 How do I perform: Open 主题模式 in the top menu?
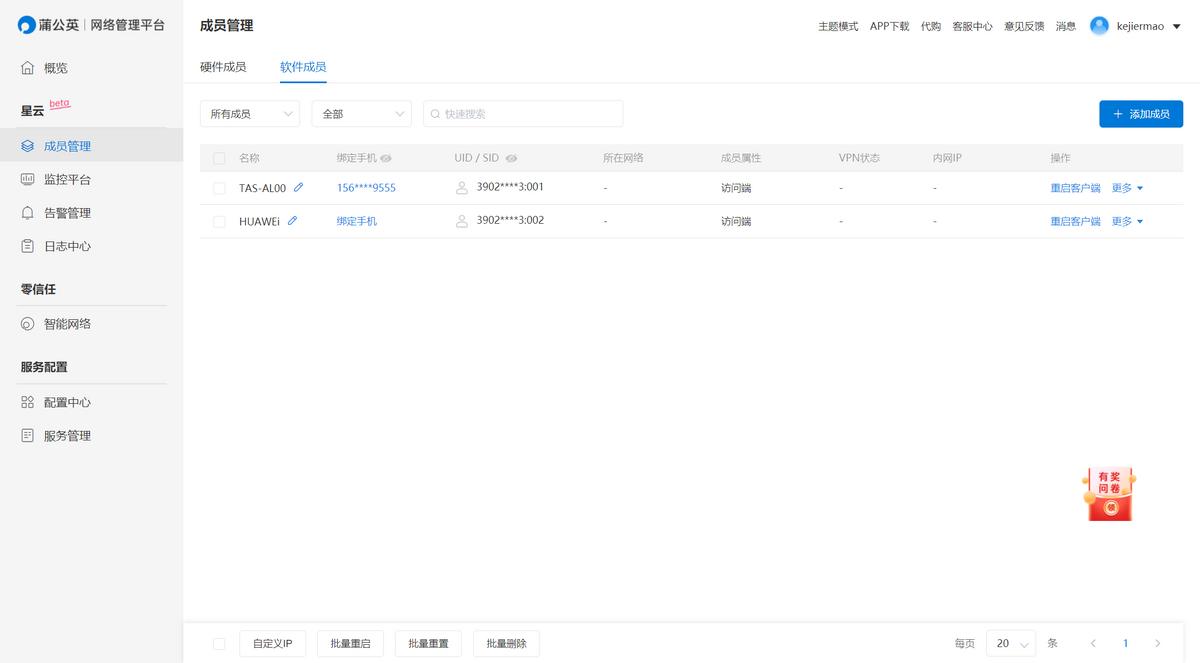click(x=838, y=26)
